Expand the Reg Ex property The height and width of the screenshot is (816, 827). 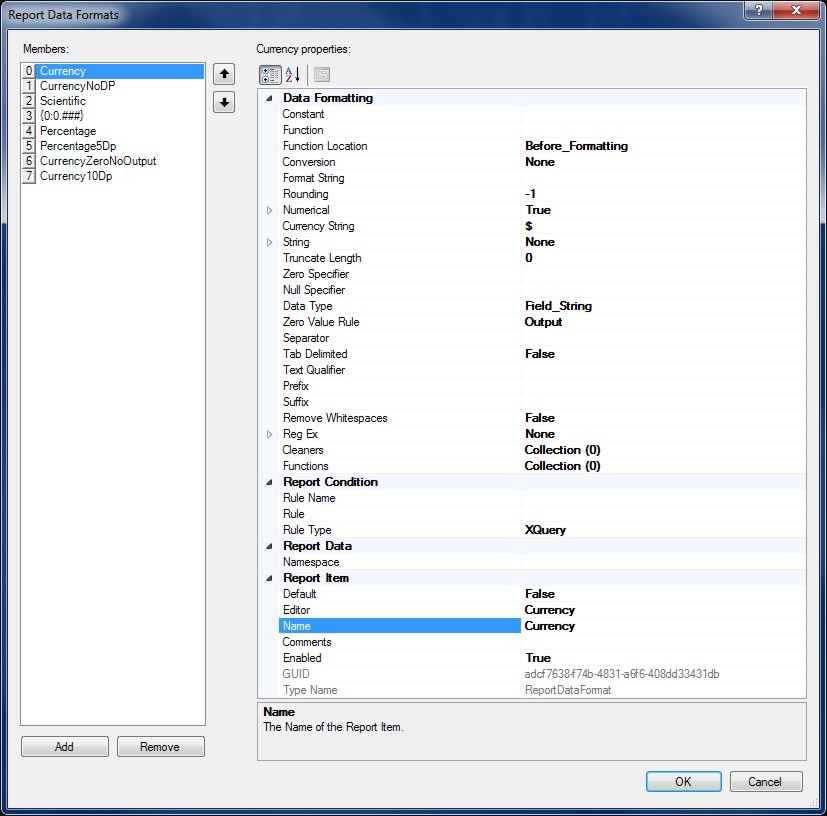tap(268, 434)
